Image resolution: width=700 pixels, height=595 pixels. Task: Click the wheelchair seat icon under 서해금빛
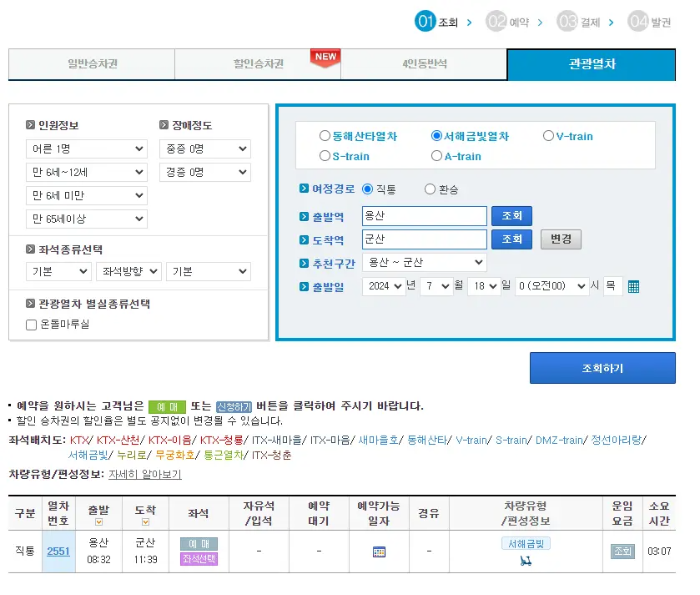(526, 561)
